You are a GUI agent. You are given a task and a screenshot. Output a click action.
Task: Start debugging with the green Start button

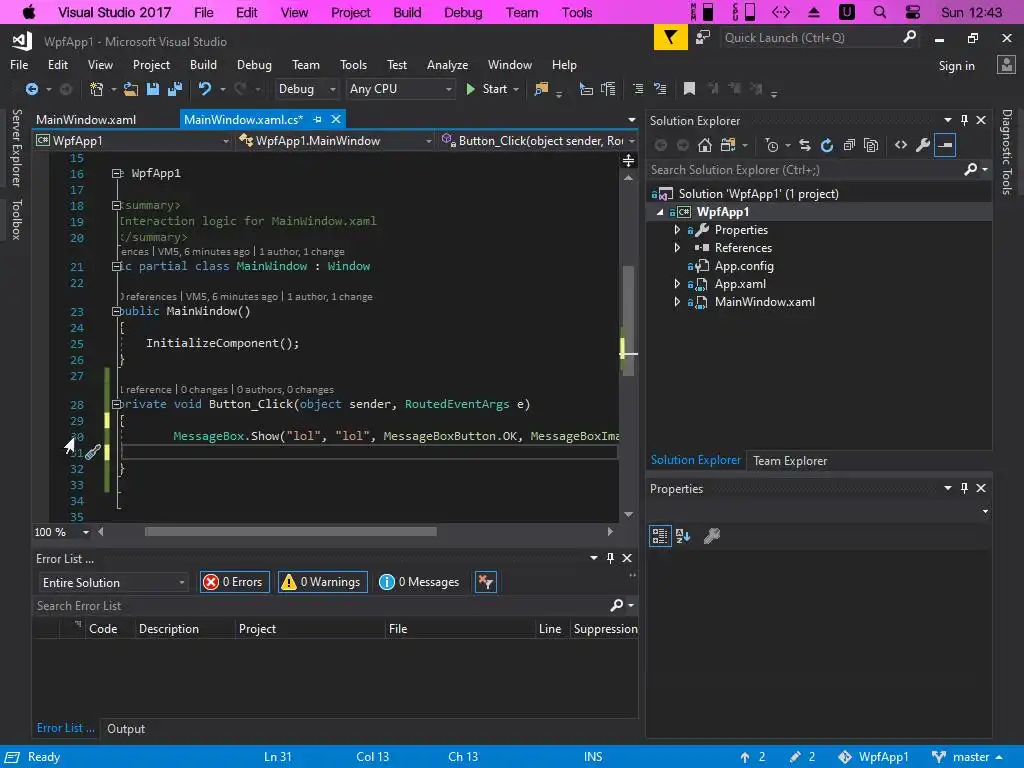[487, 89]
